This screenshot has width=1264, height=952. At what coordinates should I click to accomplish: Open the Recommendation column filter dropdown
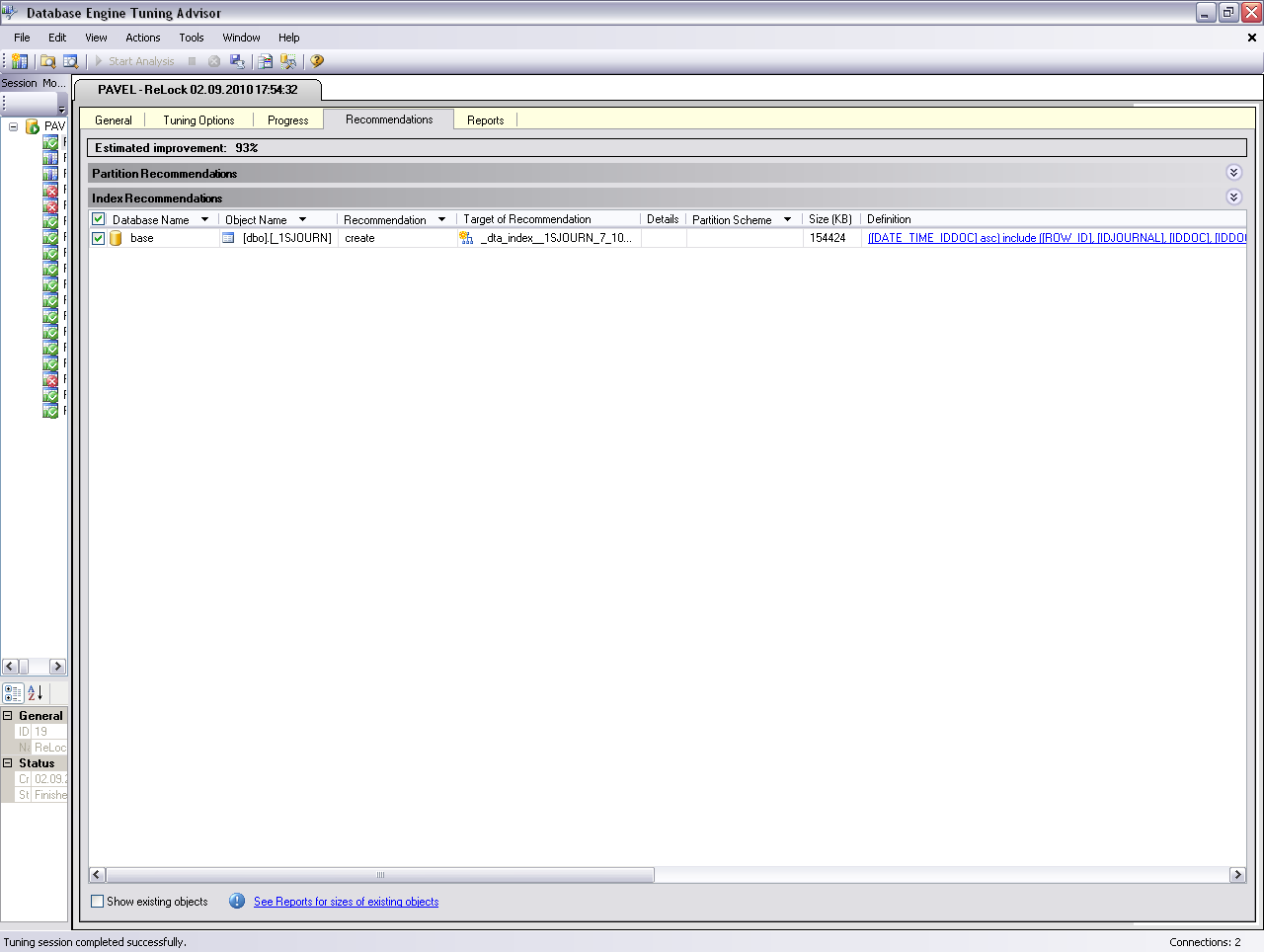click(x=441, y=219)
